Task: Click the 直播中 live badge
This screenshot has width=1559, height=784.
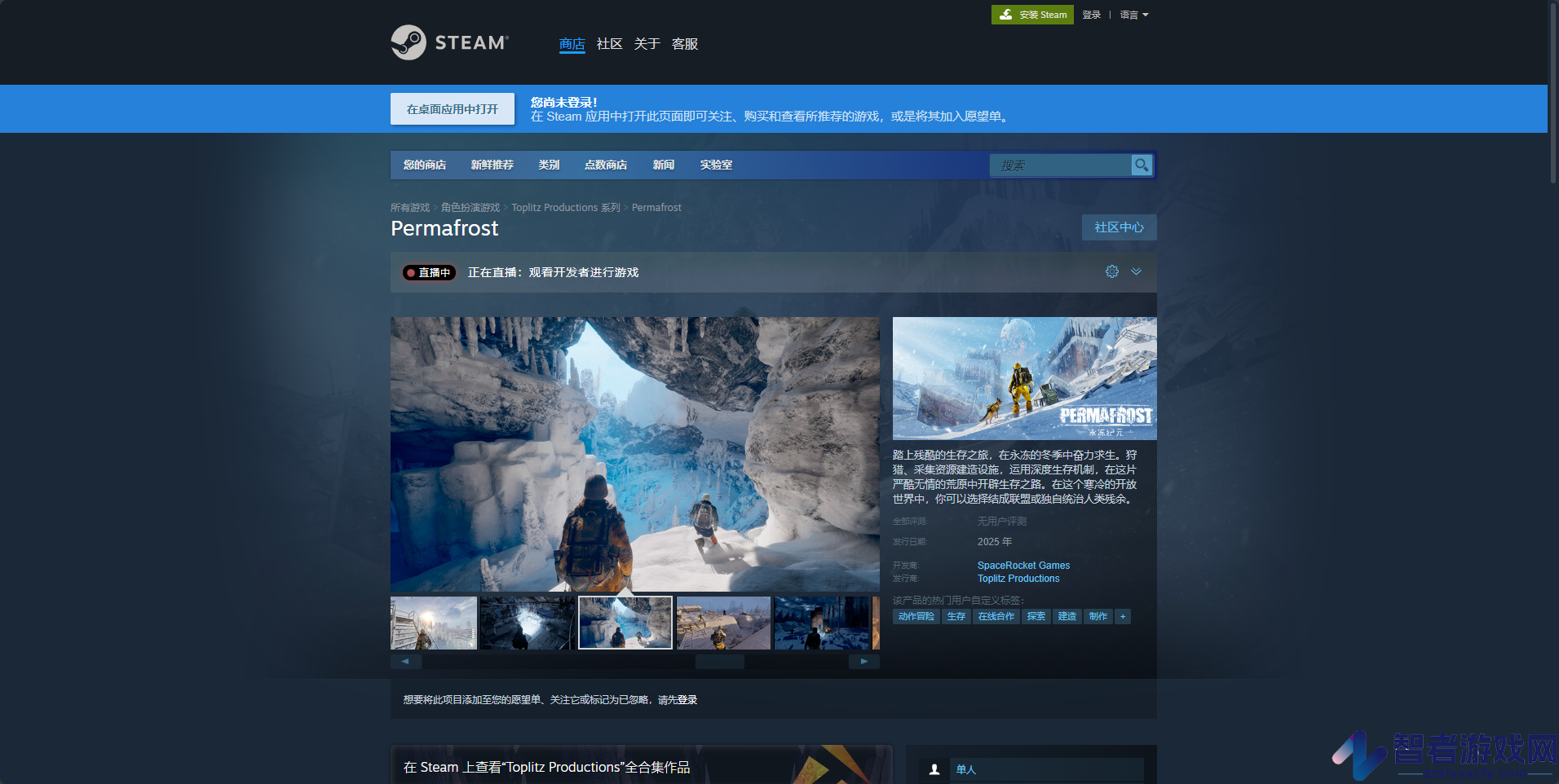Action: tap(429, 272)
